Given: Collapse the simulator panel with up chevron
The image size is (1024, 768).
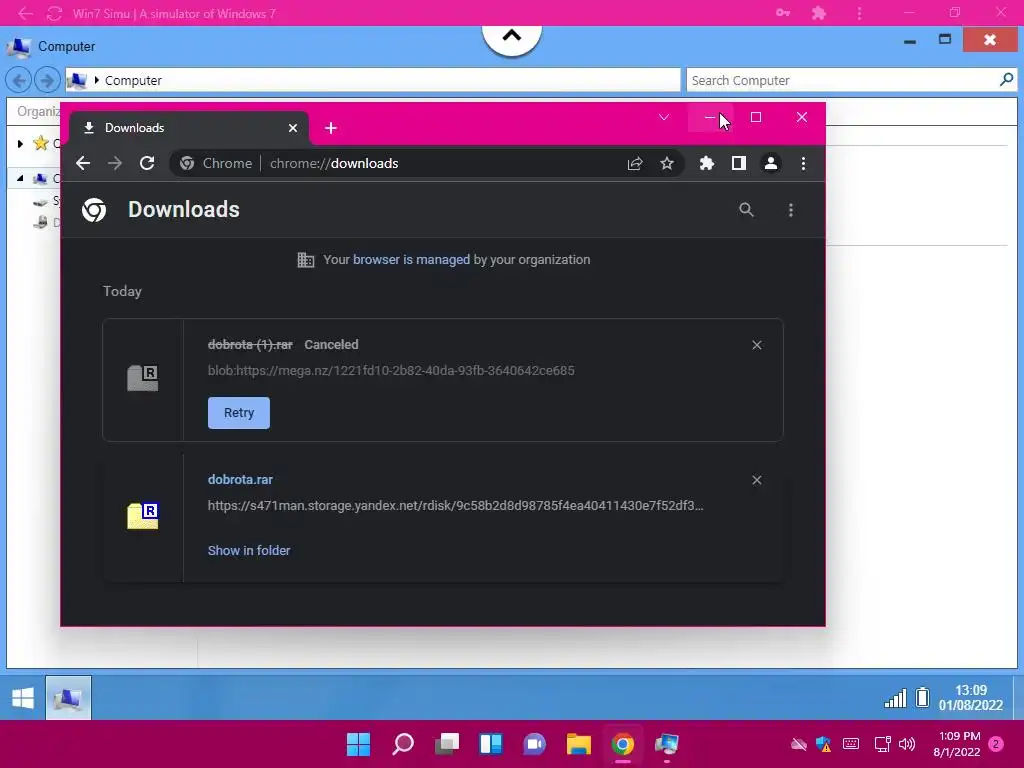Looking at the screenshot, I should point(512,37).
